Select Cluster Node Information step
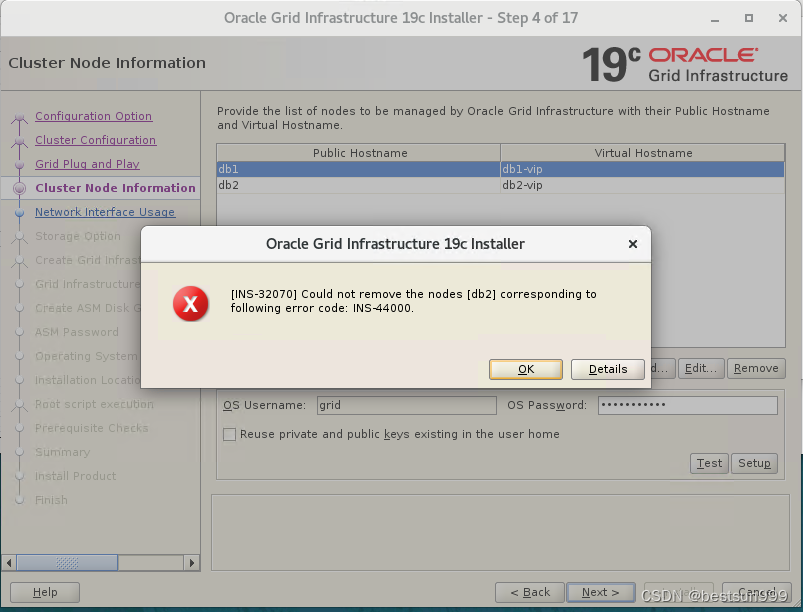Screen dimensions: 803x612 click(115, 188)
